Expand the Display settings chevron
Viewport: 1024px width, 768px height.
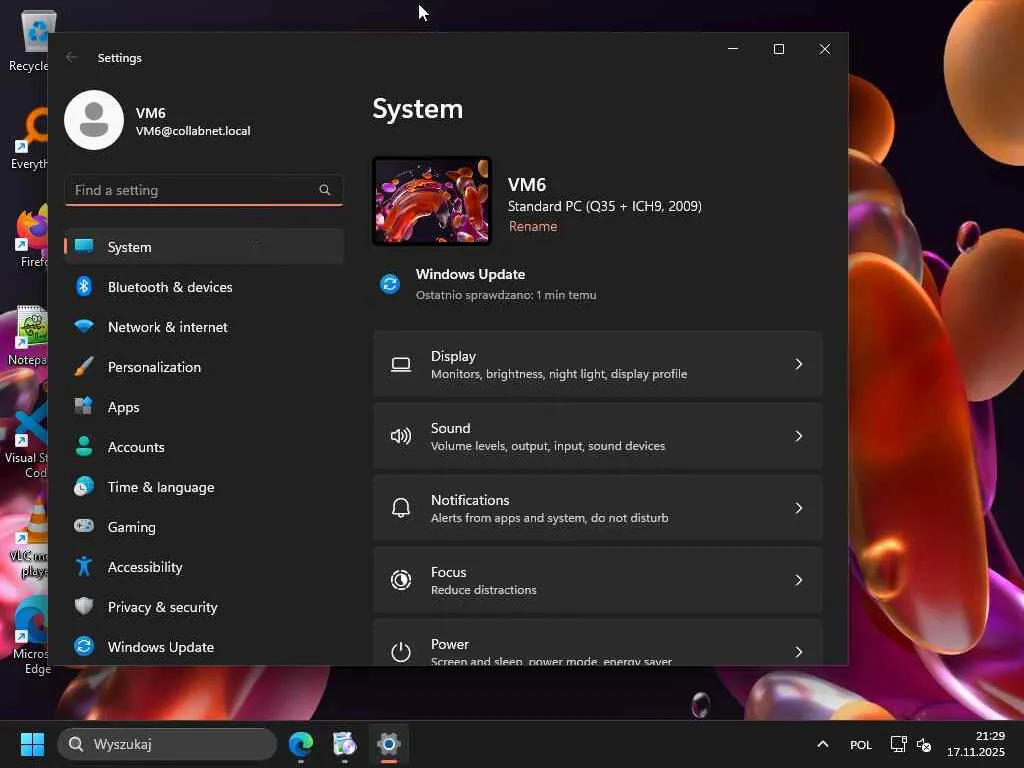799,364
